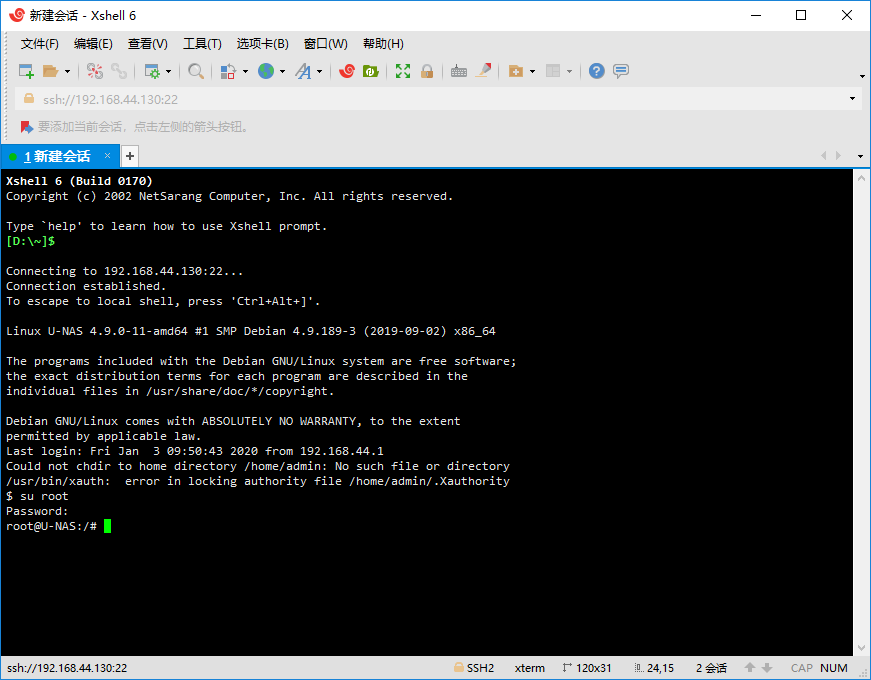Screen dimensions: 871x680
Task: Select the 新建会话 session tab
Action: 58,156
